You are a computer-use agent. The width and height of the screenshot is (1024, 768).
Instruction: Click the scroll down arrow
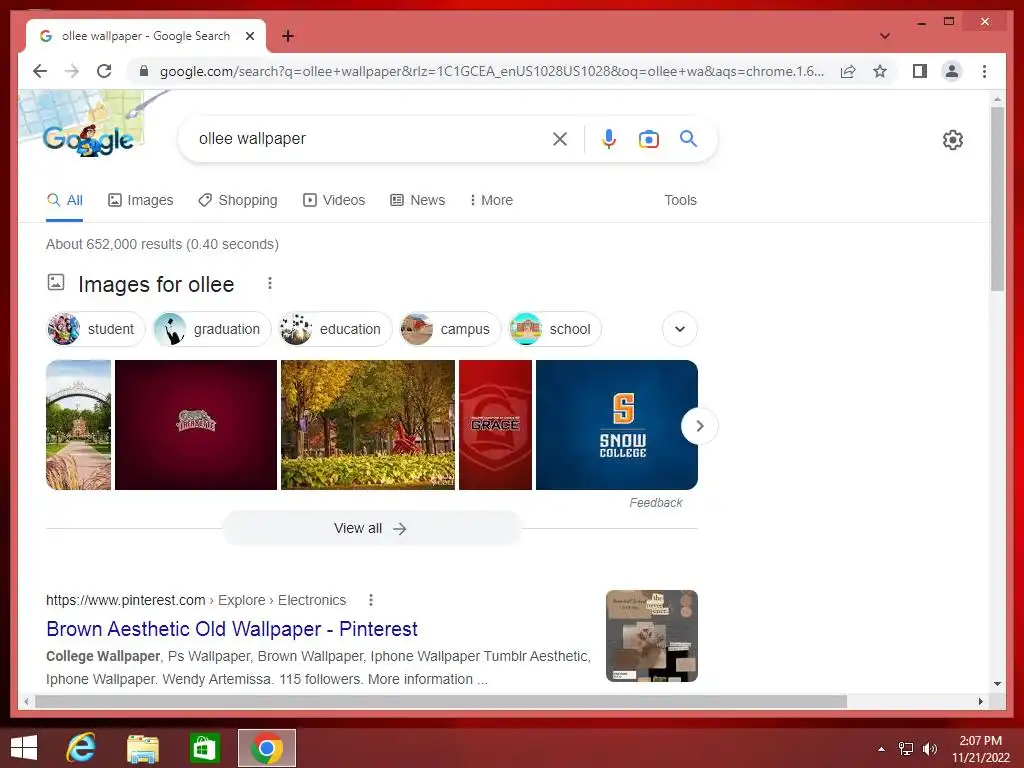[997, 684]
